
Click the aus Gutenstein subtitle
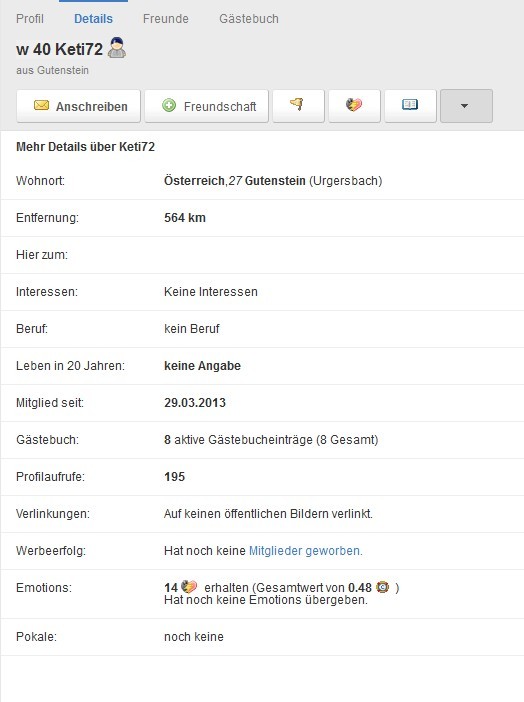pos(52,70)
